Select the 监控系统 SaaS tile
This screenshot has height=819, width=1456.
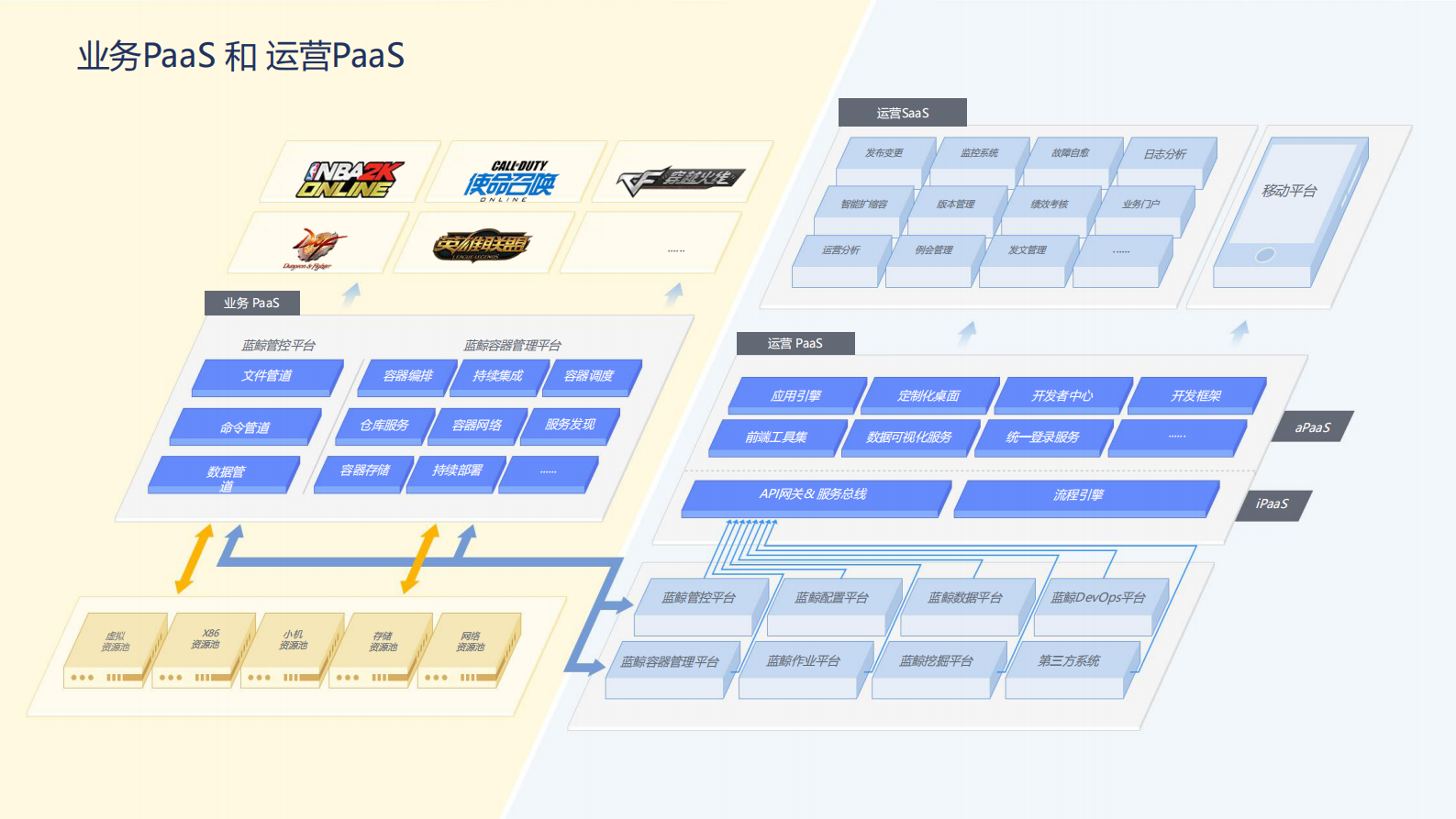[978, 156]
